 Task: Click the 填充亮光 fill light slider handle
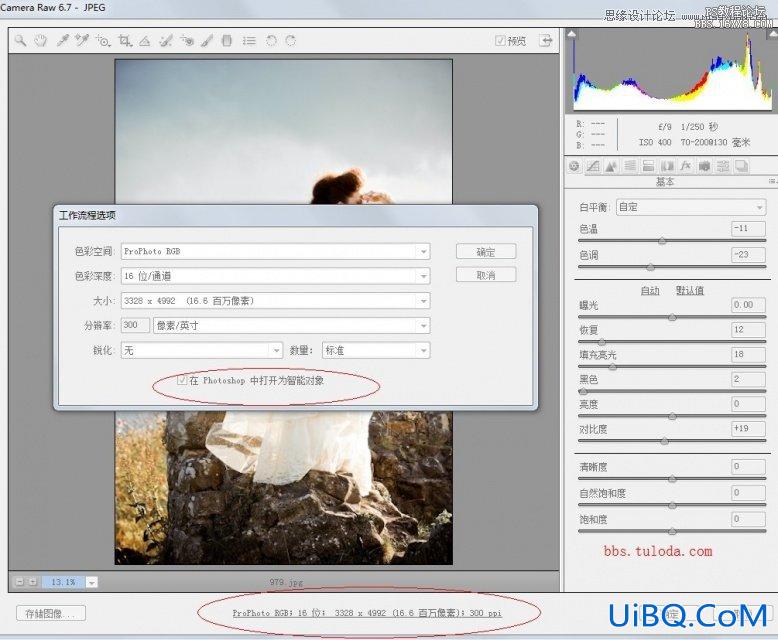click(613, 367)
